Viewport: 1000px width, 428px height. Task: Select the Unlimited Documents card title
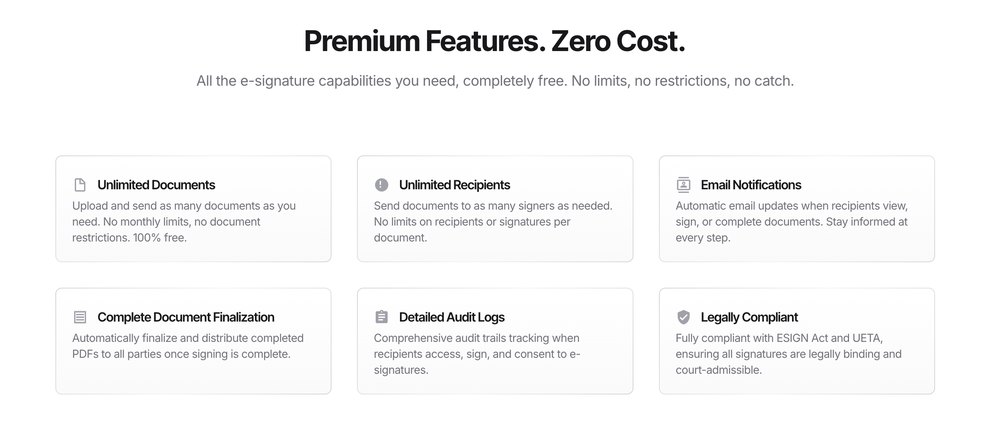click(156, 185)
